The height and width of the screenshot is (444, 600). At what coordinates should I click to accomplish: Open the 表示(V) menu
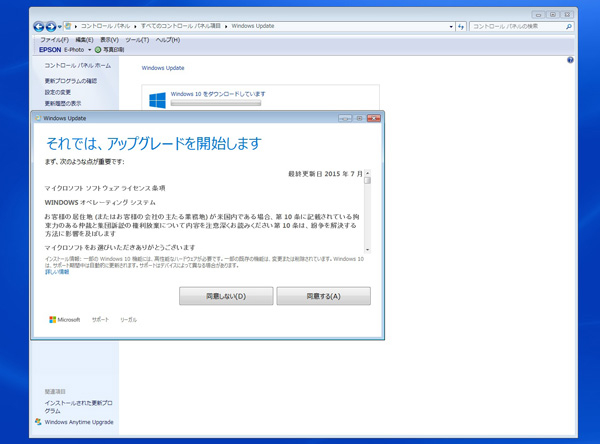click(x=109, y=40)
